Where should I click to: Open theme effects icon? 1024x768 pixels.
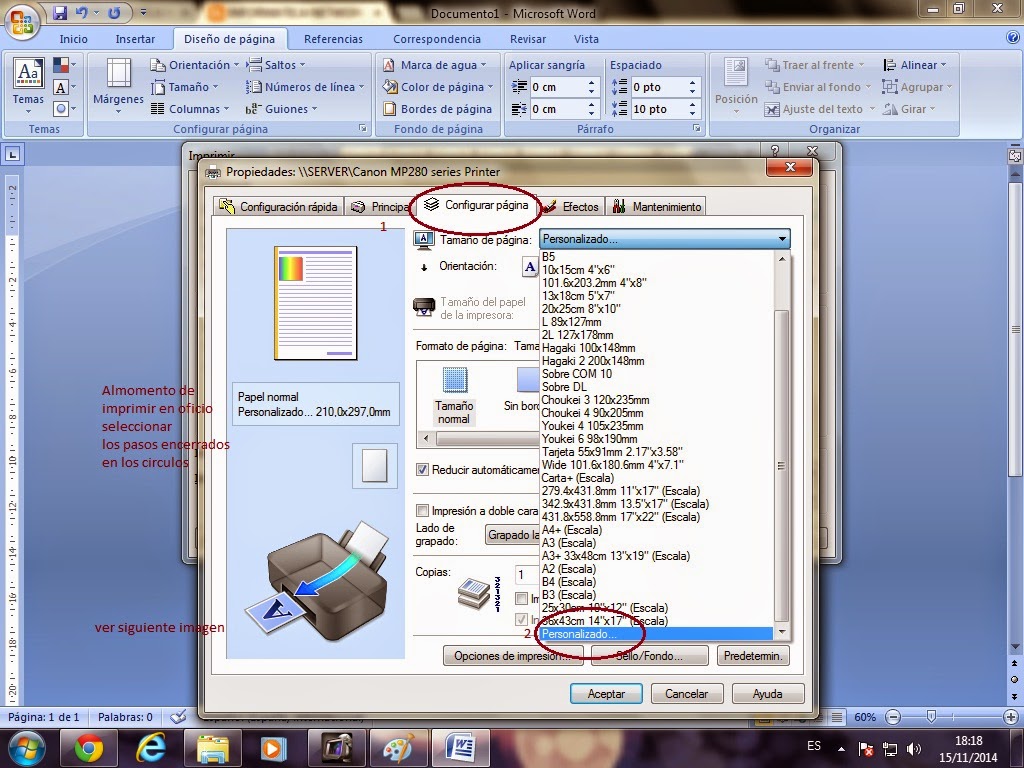64,108
